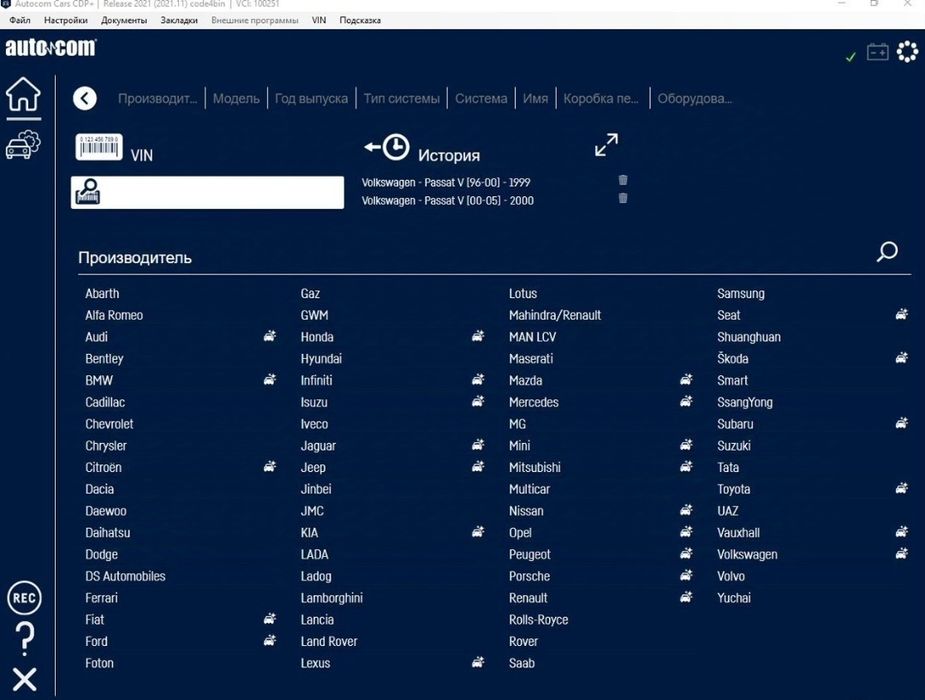This screenshot has height=700, width=925.
Task: Load Volkswagen Passat V [96-00] 1999 history
Action: pyautogui.click(x=446, y=182)
